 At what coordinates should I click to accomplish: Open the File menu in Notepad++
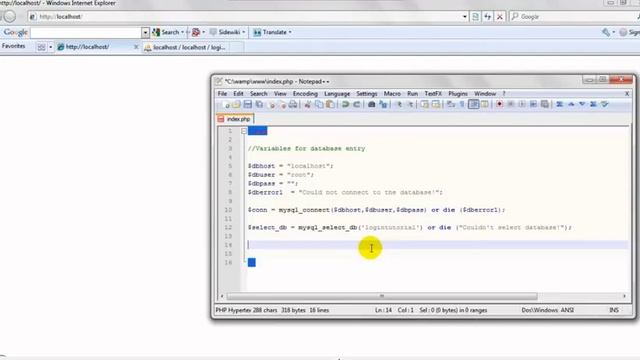click(222, 93)
